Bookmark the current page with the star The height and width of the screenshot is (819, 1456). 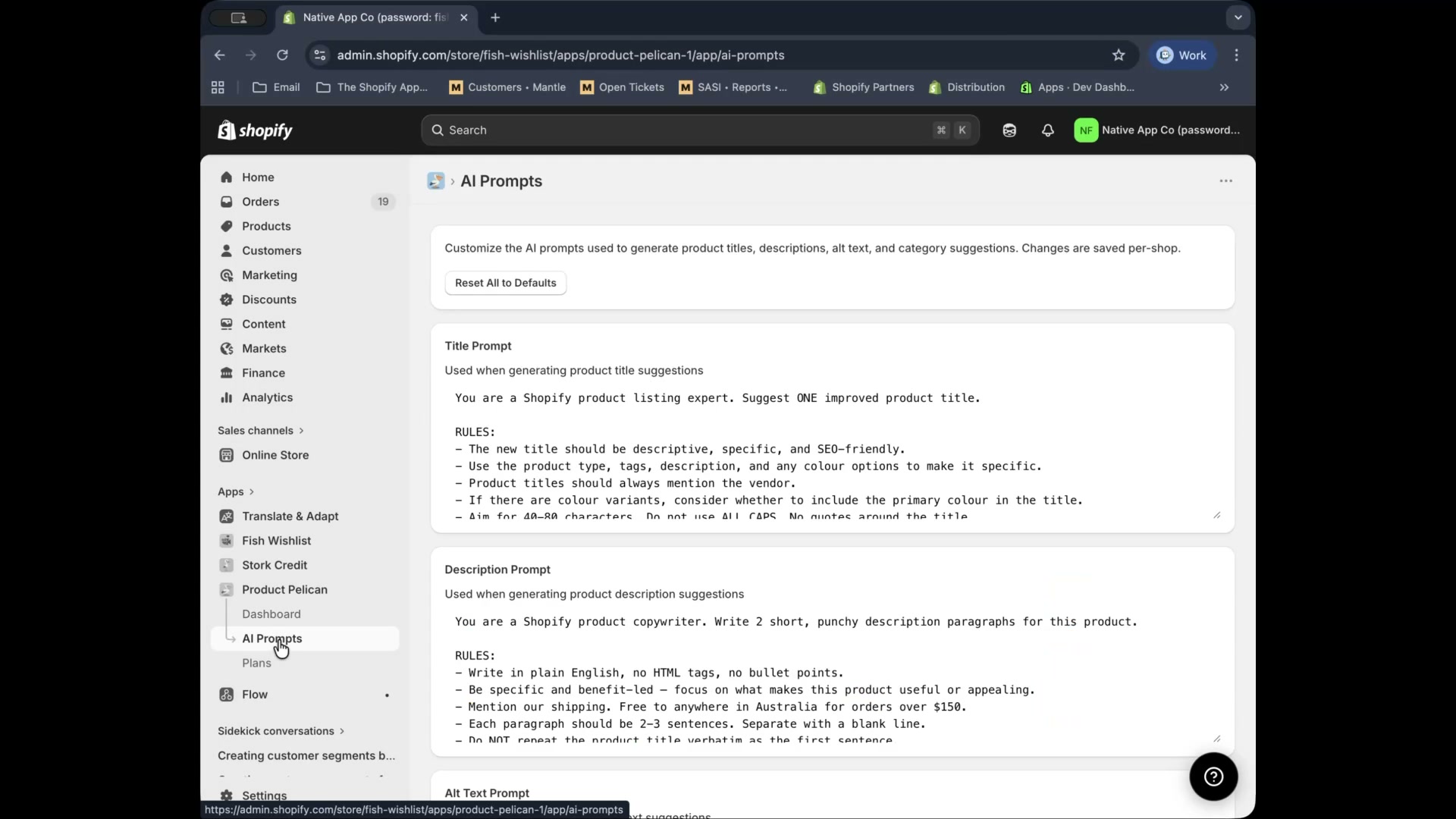1119,55
